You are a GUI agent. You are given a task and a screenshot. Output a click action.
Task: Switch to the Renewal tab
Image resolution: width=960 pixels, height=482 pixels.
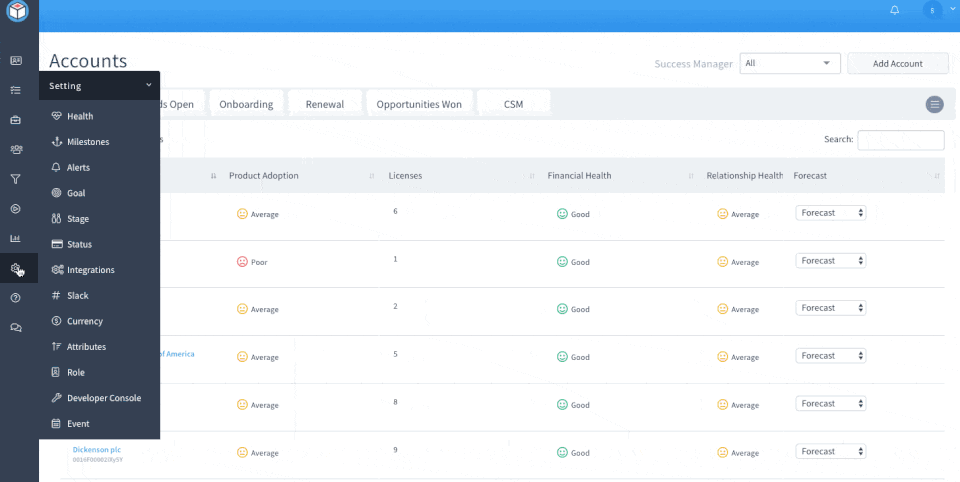coord(325,104)
